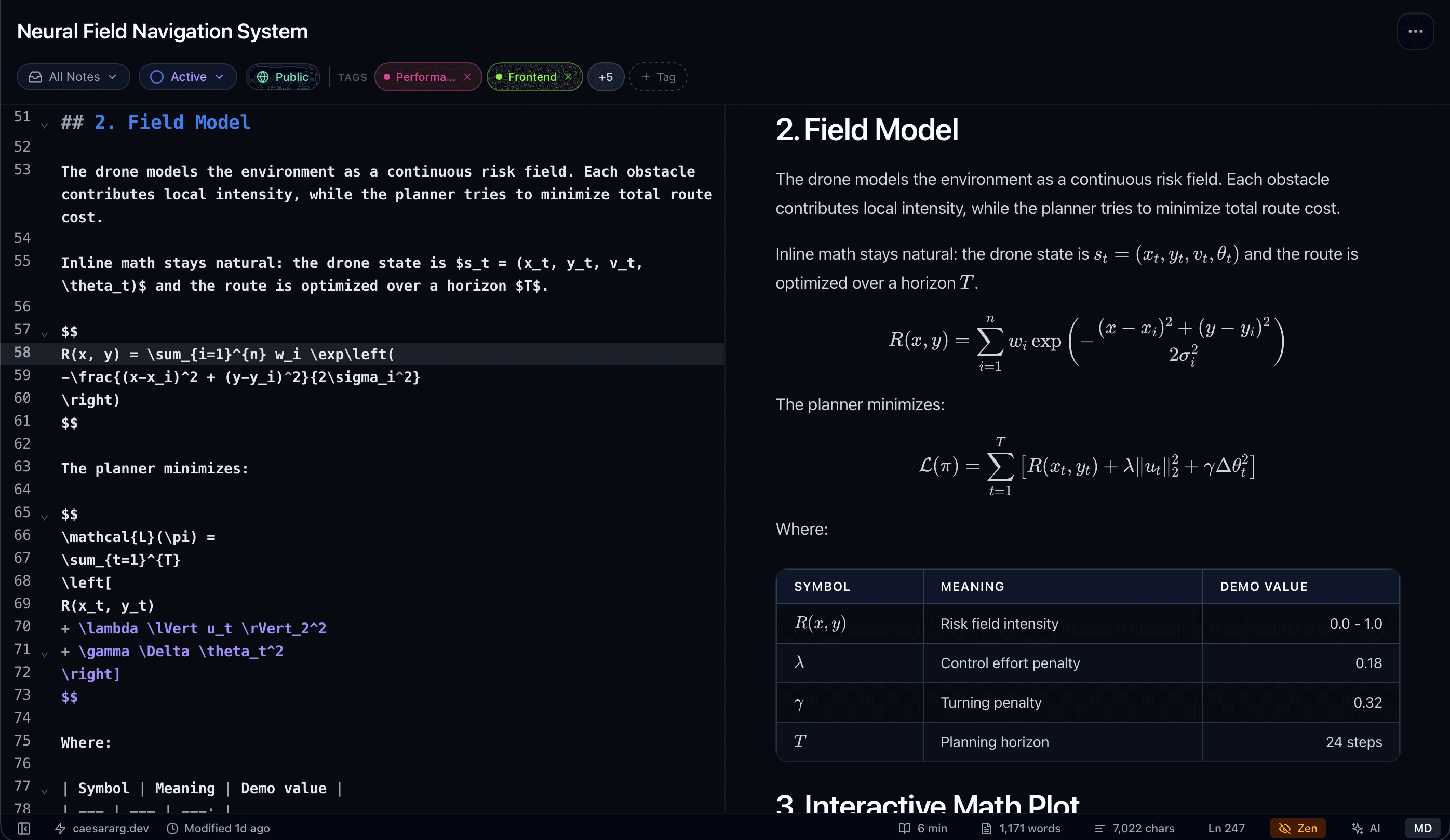The height and width of the screenshot is (840, 1450).
Task: Toggle the Public visibility badge
Action: tap(283, 76)
